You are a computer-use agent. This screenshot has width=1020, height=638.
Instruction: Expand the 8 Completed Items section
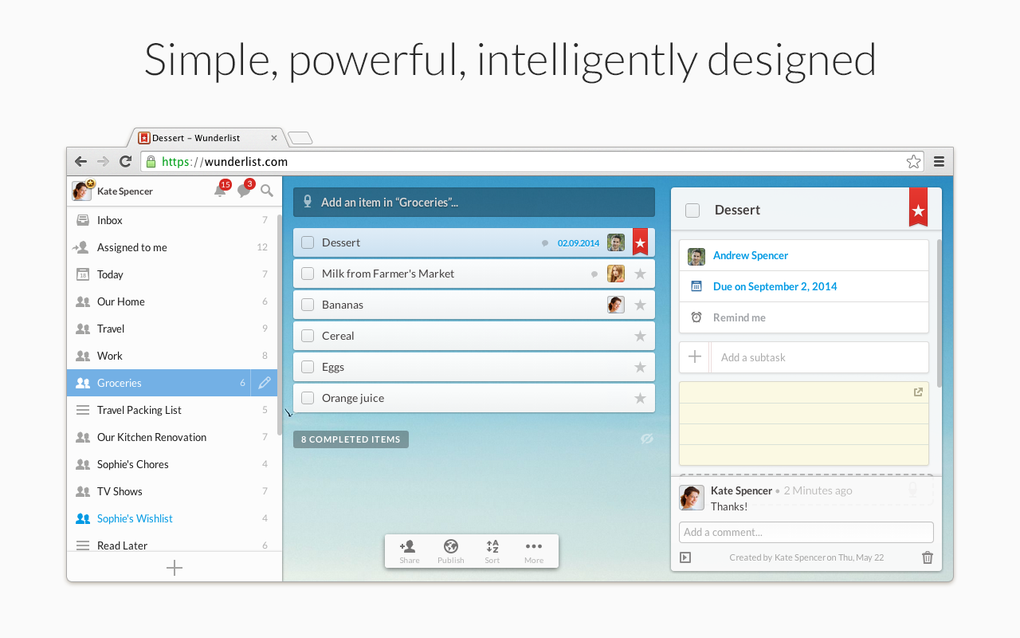tap(350, 438)
